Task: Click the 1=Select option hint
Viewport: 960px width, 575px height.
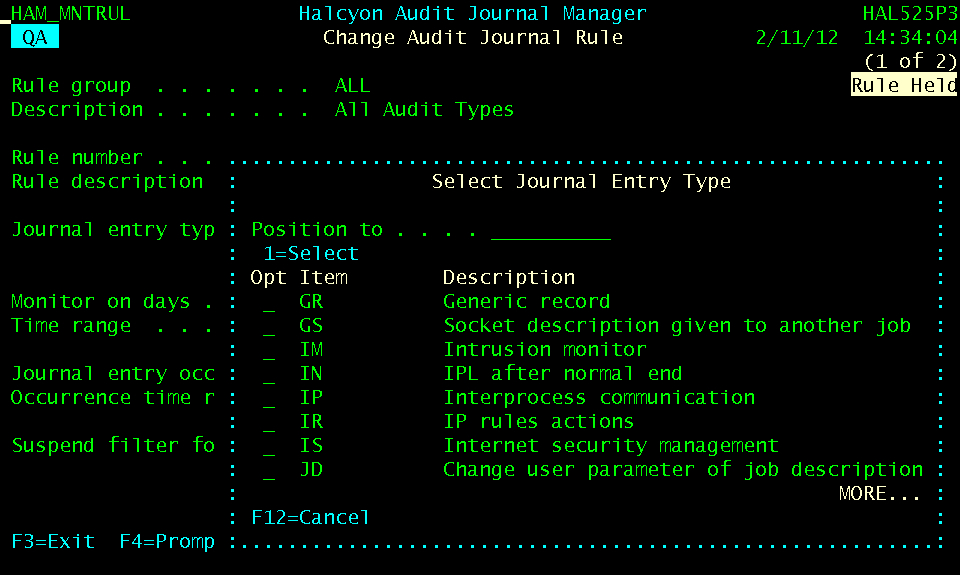Action: tap(311, 254)
